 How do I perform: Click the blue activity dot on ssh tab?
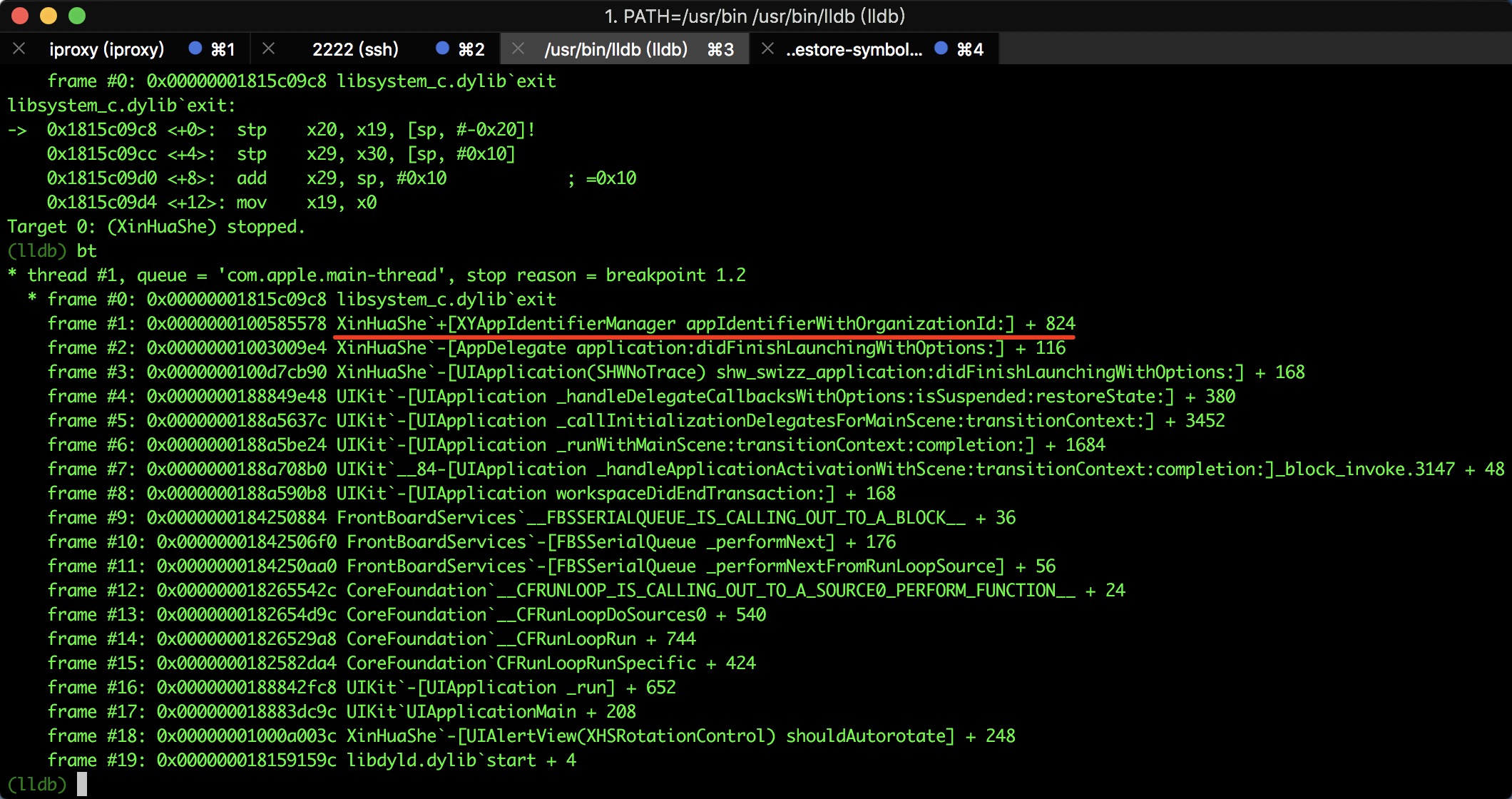442,48
